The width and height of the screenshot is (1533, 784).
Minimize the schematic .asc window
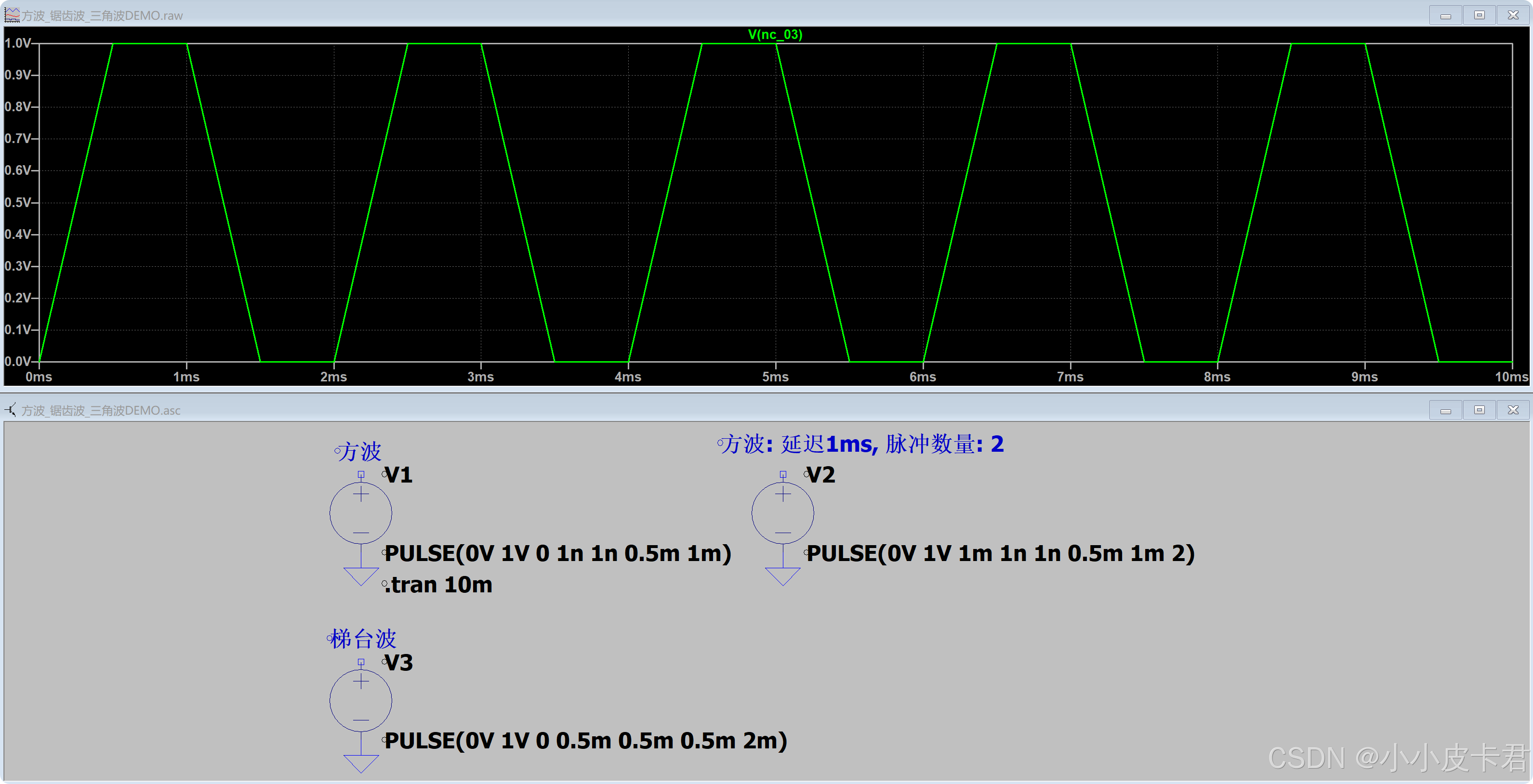click(x=1445, y=410)
